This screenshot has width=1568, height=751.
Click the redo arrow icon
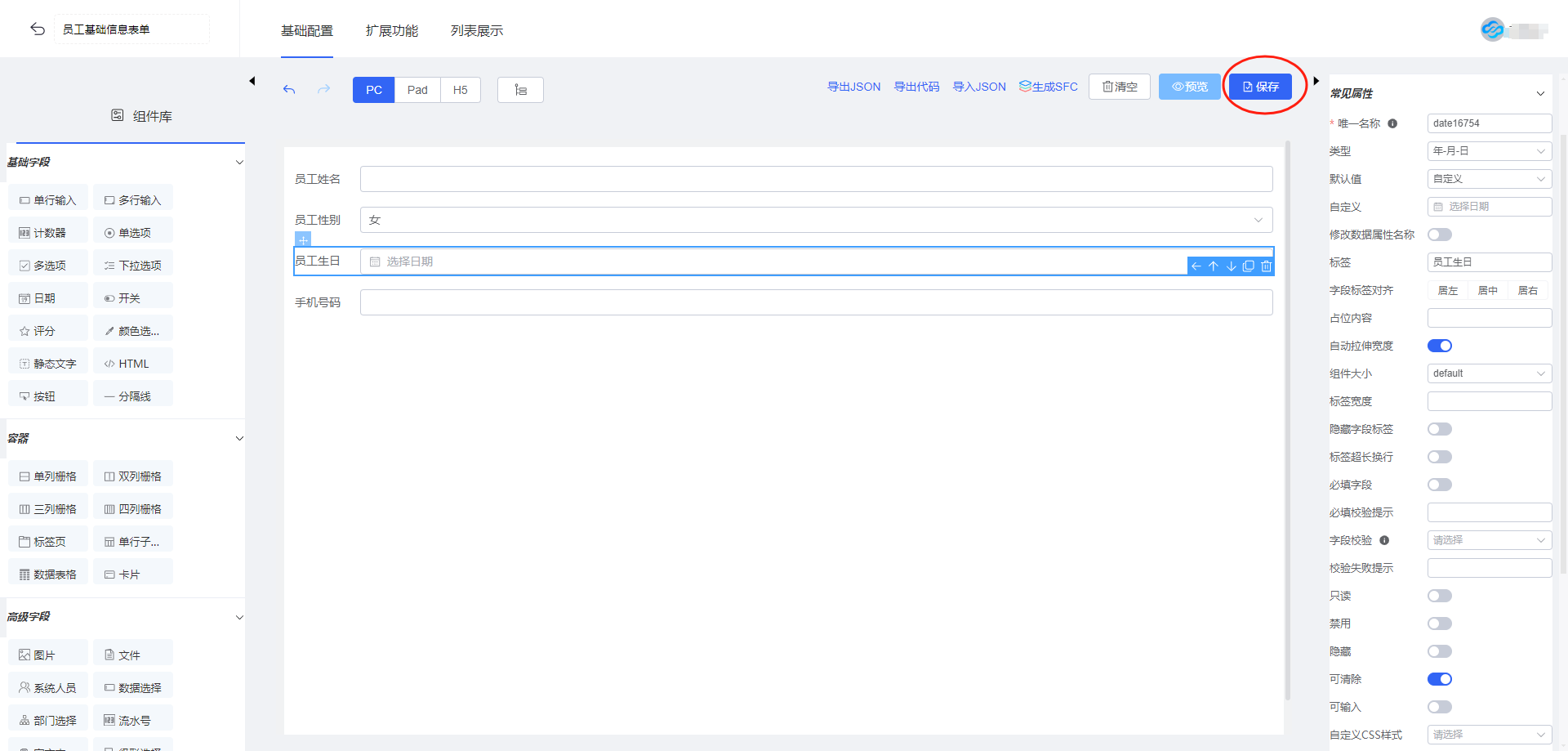(323, 90)
